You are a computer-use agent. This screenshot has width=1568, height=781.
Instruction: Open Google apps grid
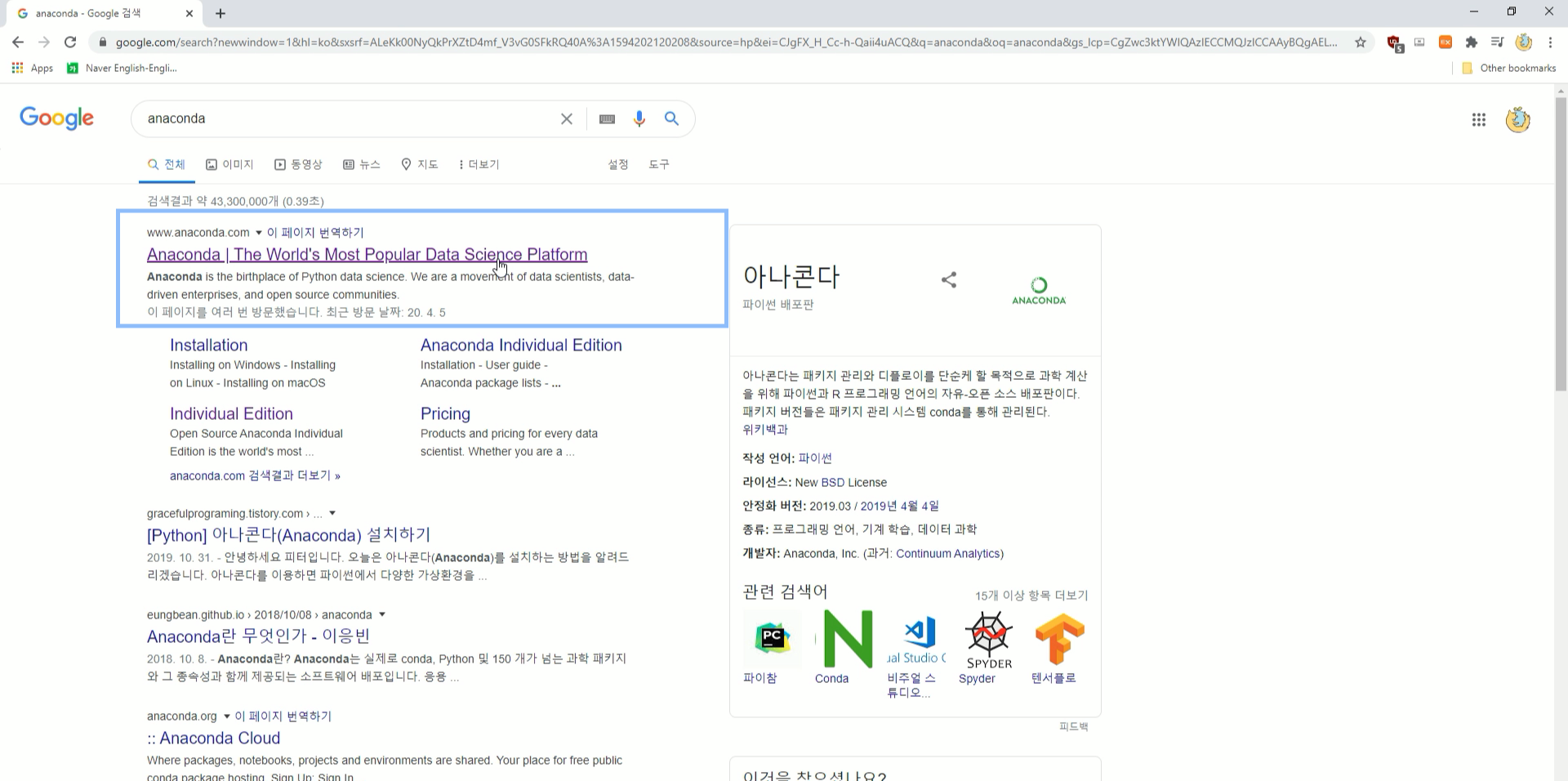(1479, 120)
